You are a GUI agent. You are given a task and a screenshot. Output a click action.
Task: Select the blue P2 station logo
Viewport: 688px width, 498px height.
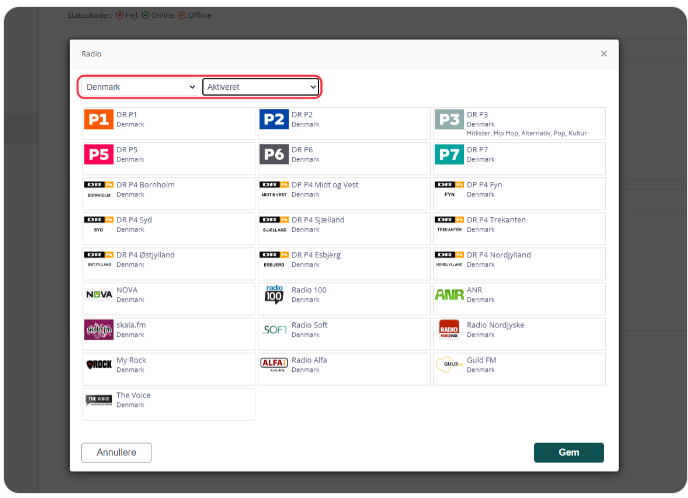point(274,119)
